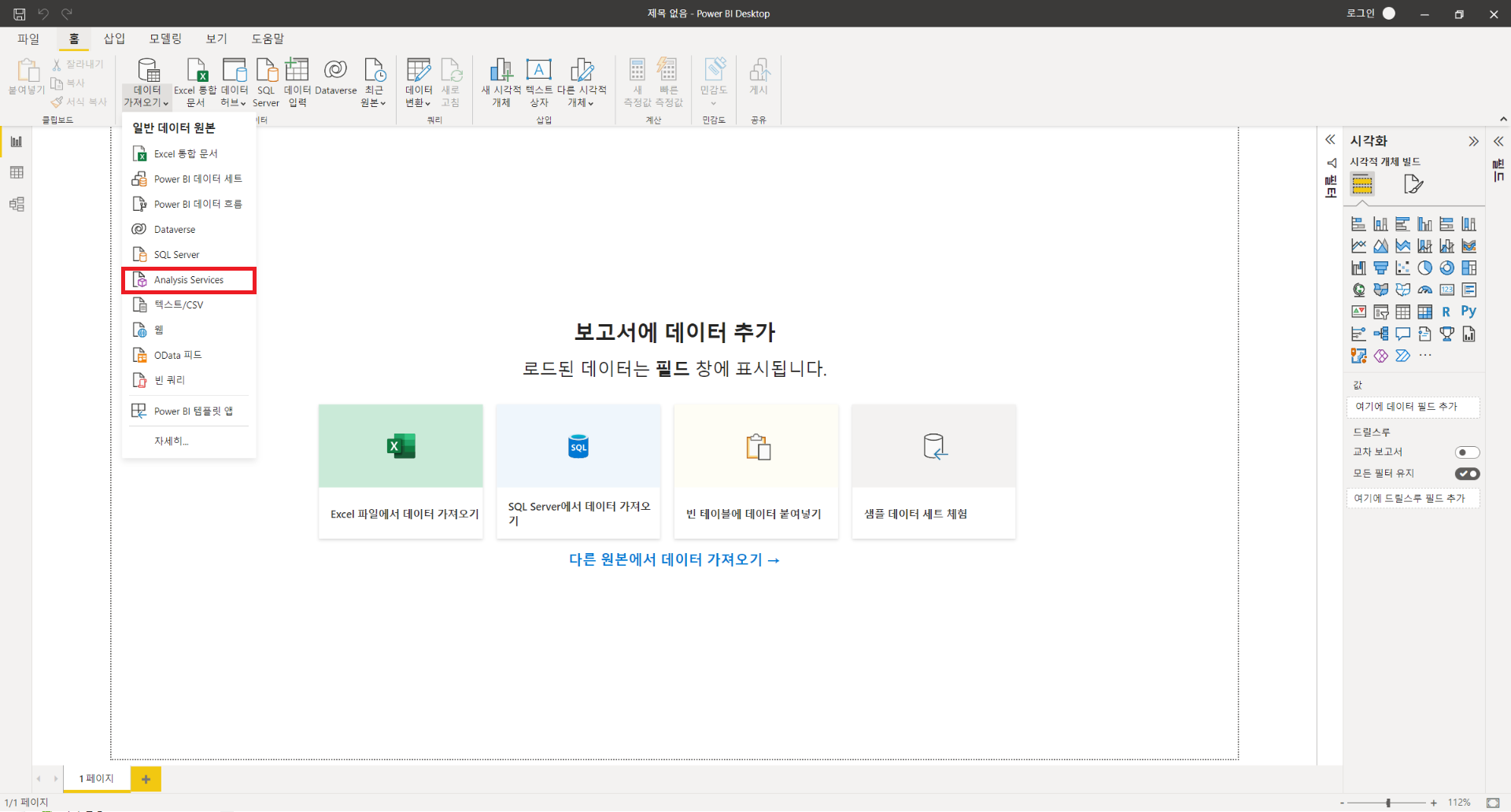Insert a text box (텍스트 상자)
1511x812 pixels.
tap(539, 82)
